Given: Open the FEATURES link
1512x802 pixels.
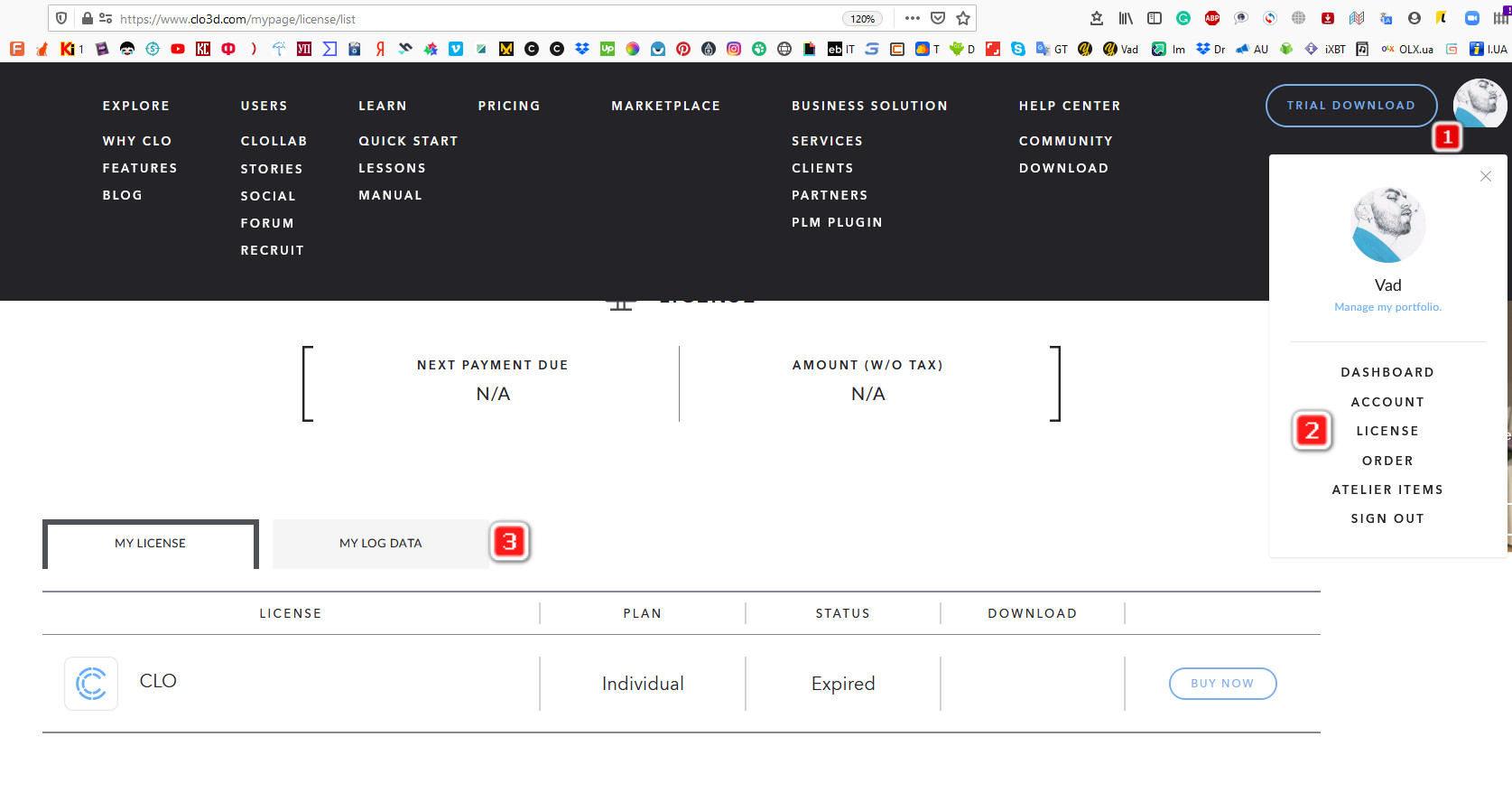Looking at the screenshot, I should click(x=140, y=168).
